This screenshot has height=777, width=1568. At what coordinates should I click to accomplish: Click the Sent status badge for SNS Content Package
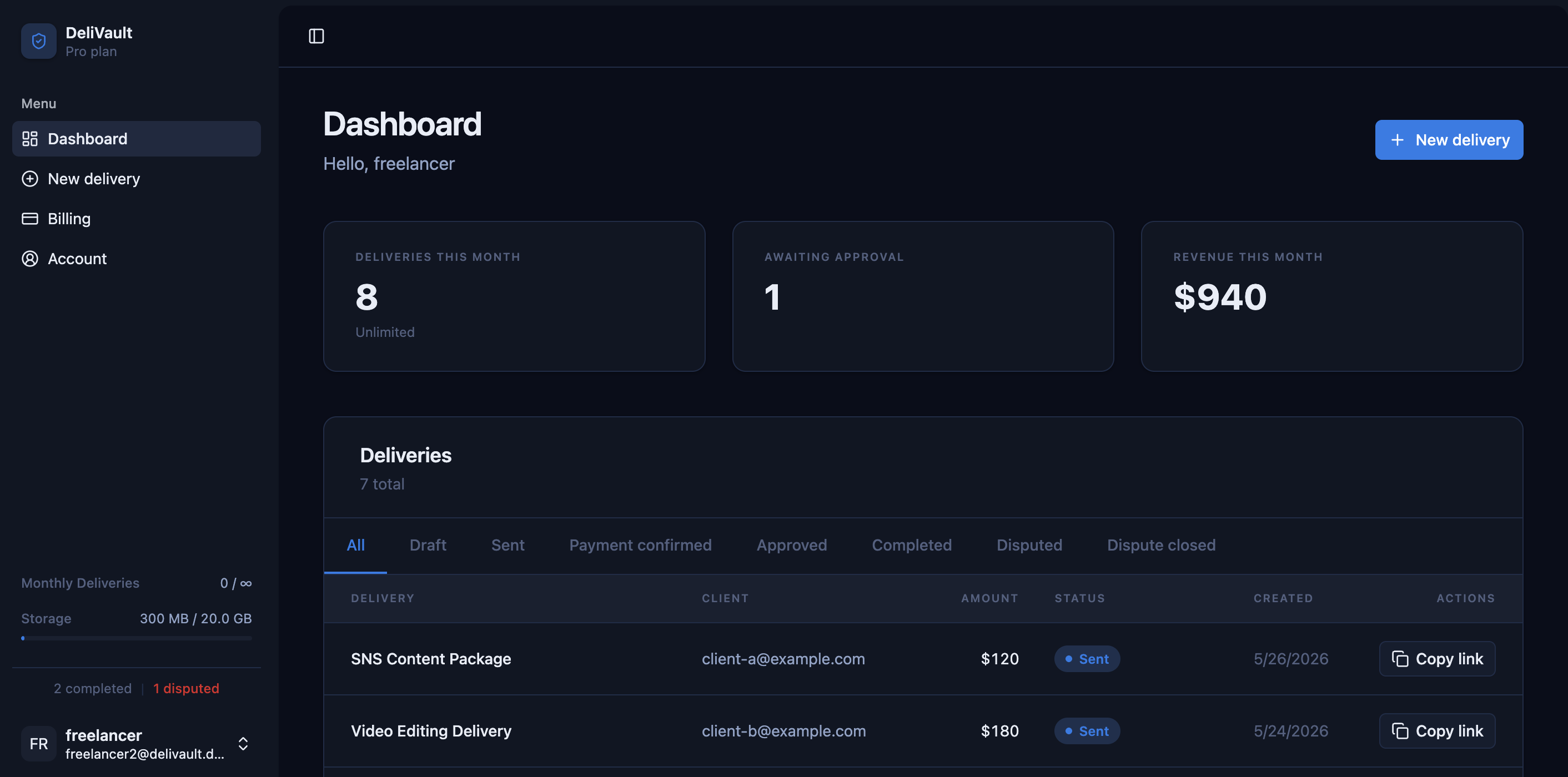coord(1087,659)
